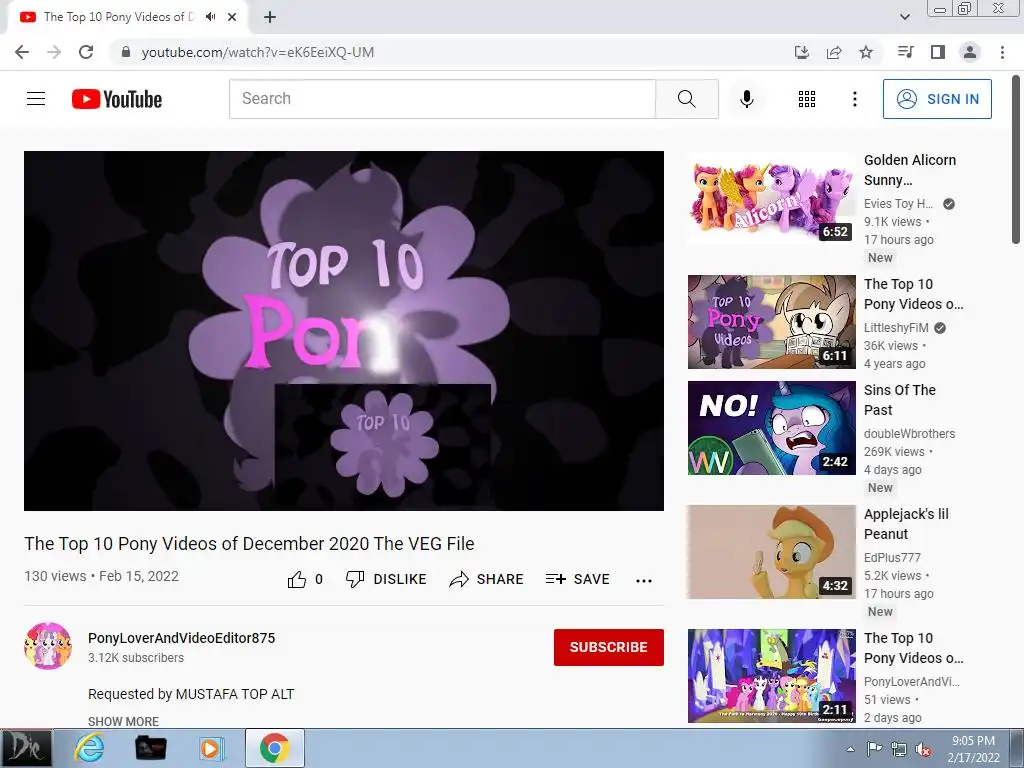Visit Evies Toy H... channel name

(899, 204)
